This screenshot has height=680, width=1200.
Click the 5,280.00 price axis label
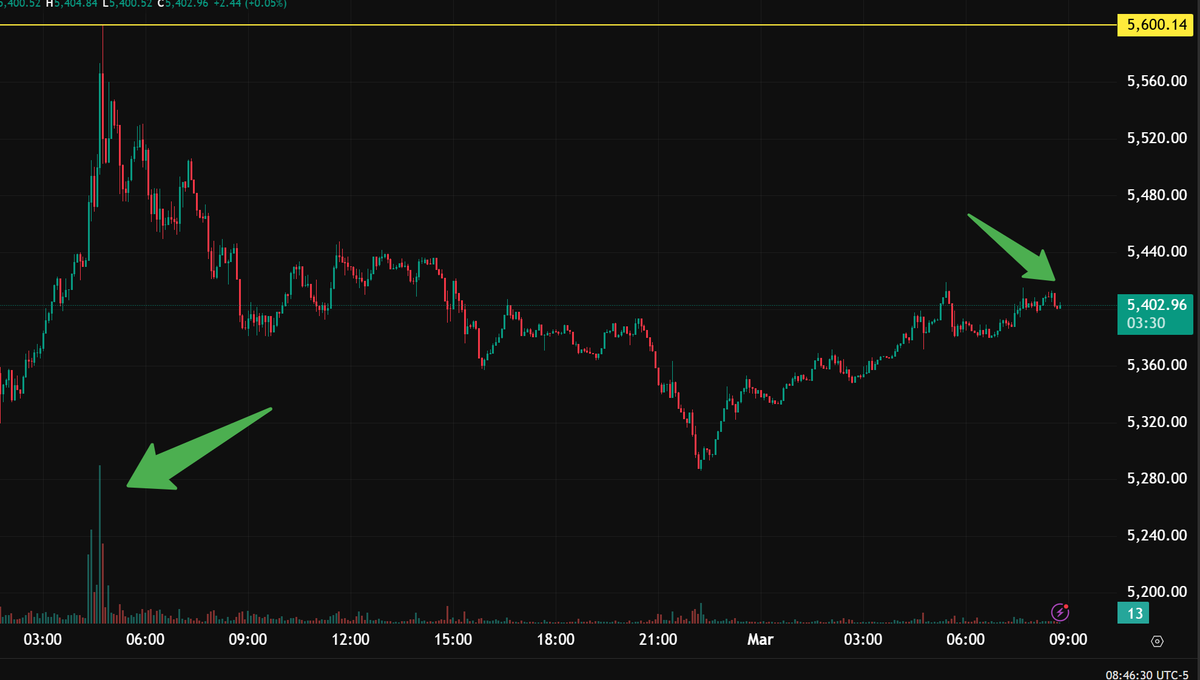click(x=1155, y=479)
